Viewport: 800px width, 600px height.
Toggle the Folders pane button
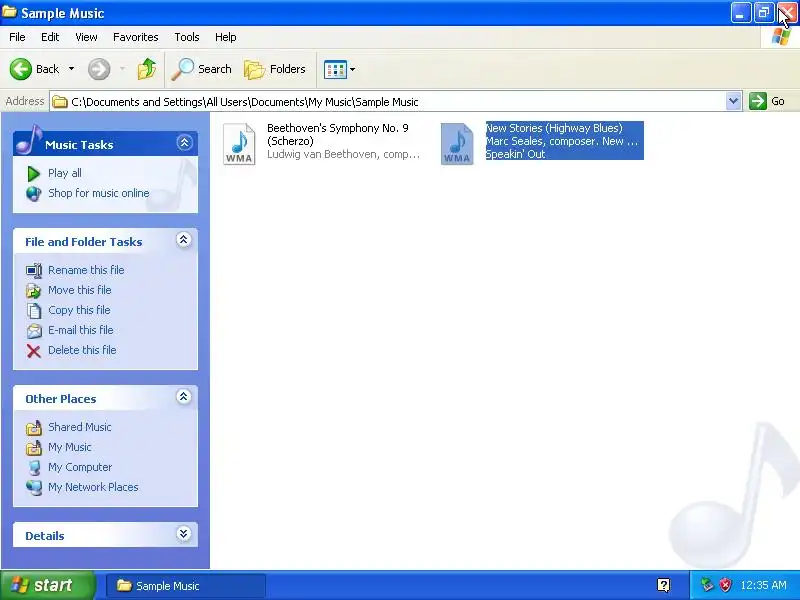[275, 69]
